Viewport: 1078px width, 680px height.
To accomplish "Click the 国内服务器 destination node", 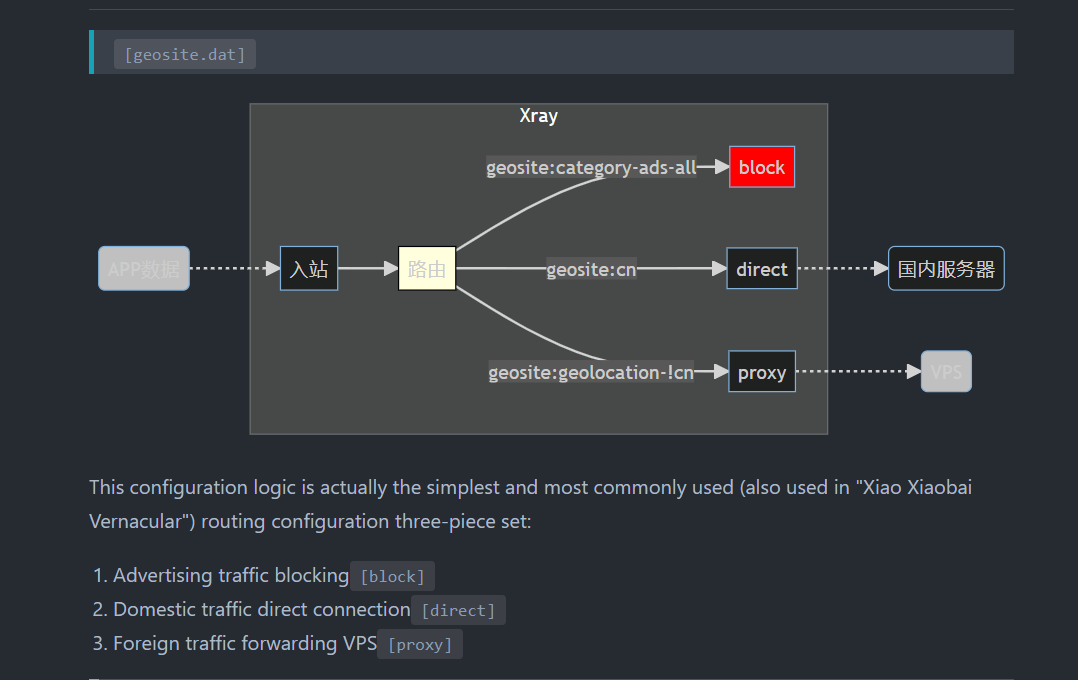I will pos(945,268).
